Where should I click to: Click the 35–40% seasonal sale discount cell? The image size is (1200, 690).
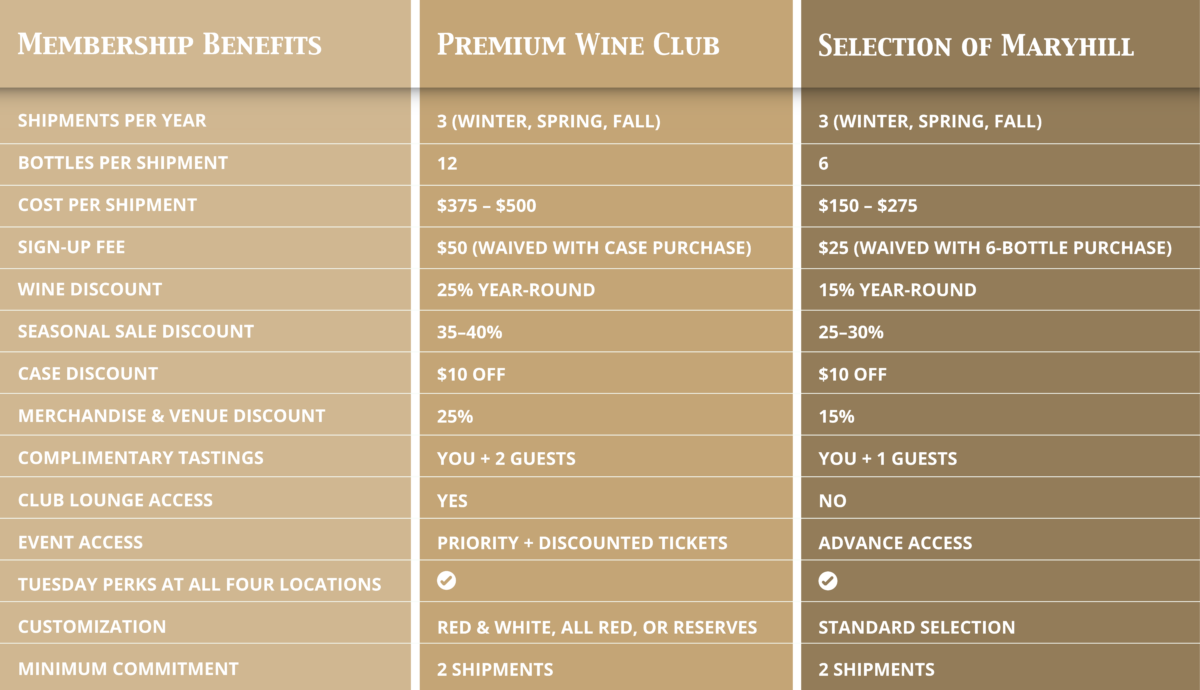[470, 331]
